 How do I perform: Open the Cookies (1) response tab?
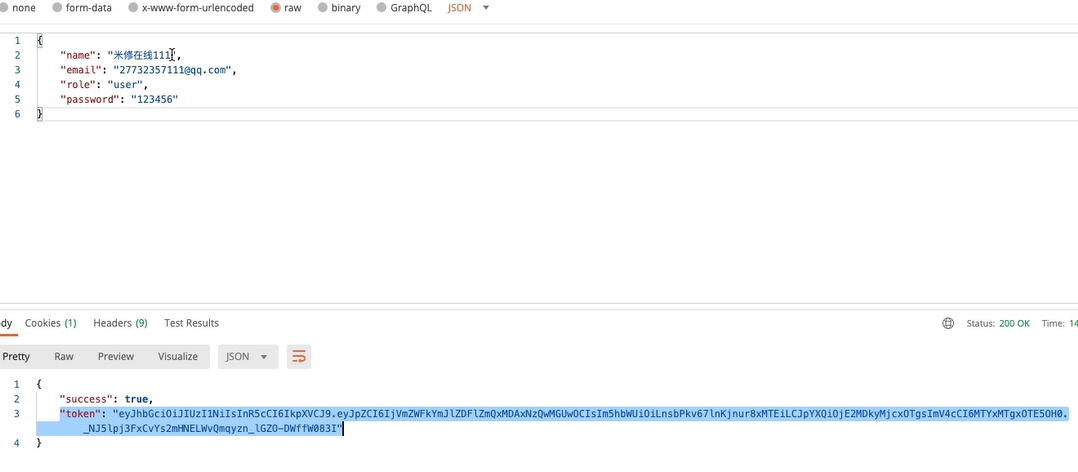pos(50,324)
